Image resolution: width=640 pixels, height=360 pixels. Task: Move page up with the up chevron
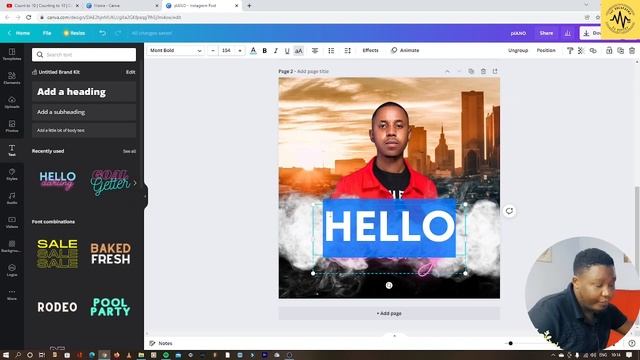click(447, 71)
